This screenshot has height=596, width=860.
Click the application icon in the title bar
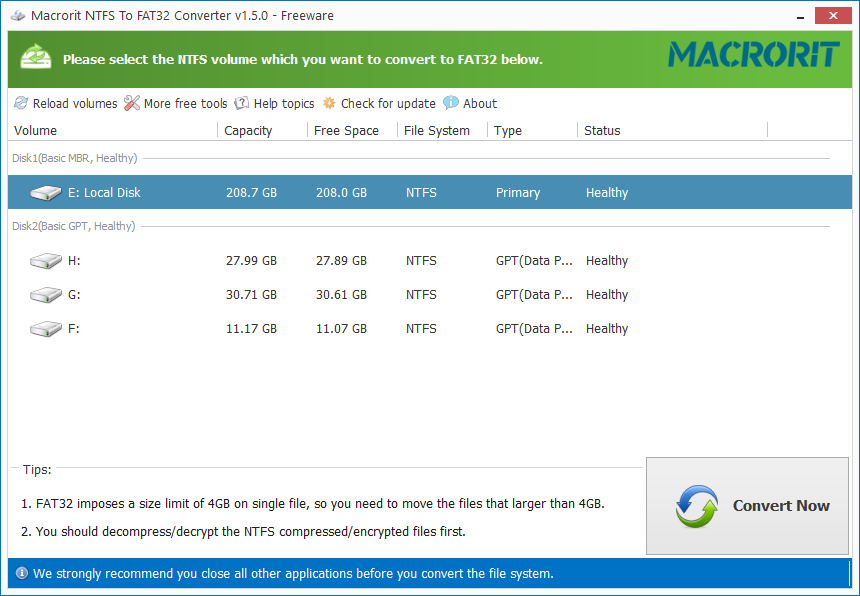tap(18, 15)
